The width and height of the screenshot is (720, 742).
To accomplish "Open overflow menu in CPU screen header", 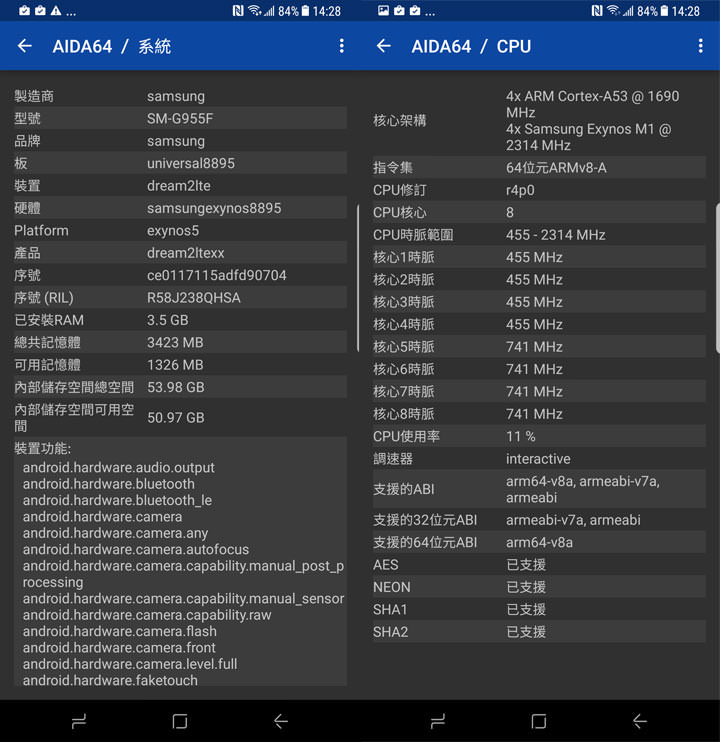I will (701, 46).
